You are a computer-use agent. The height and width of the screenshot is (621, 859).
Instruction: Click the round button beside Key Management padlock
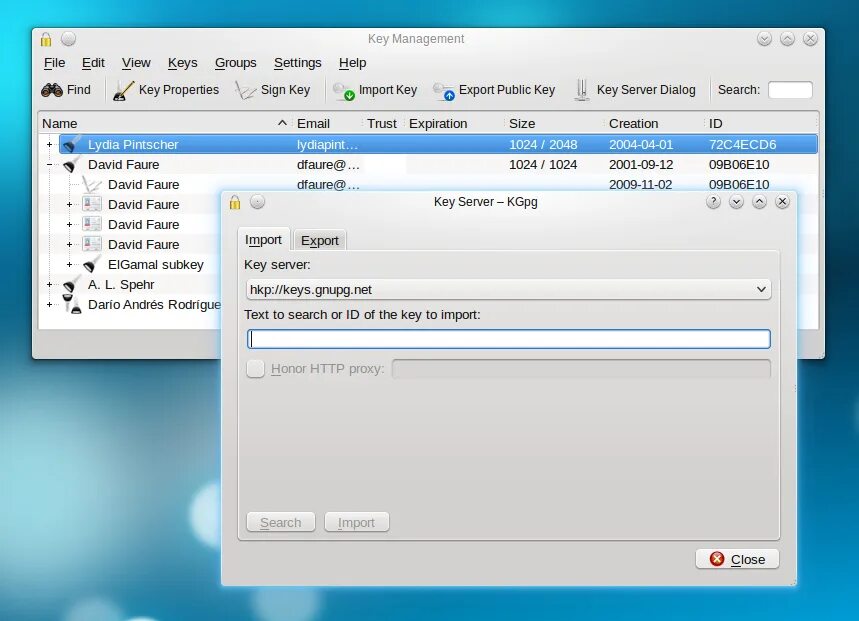point(68,39)
